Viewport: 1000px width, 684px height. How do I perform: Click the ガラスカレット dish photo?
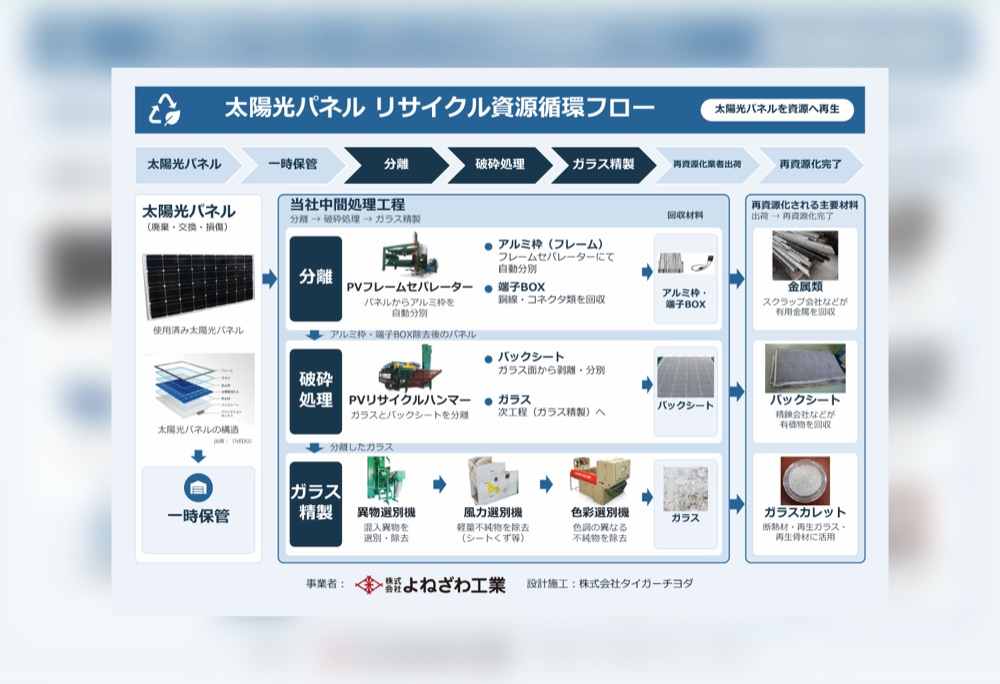(805, 481)
